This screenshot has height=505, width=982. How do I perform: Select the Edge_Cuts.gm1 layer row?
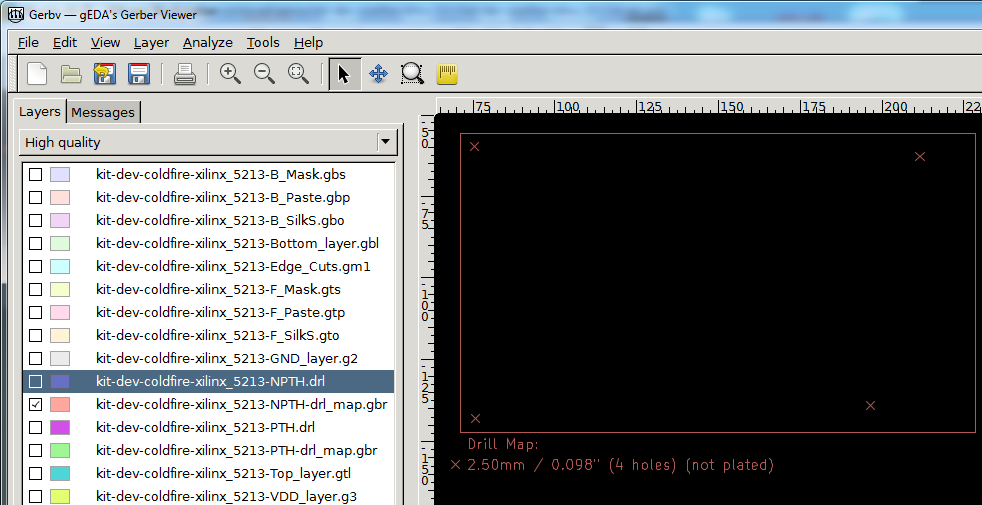(233, 267)
